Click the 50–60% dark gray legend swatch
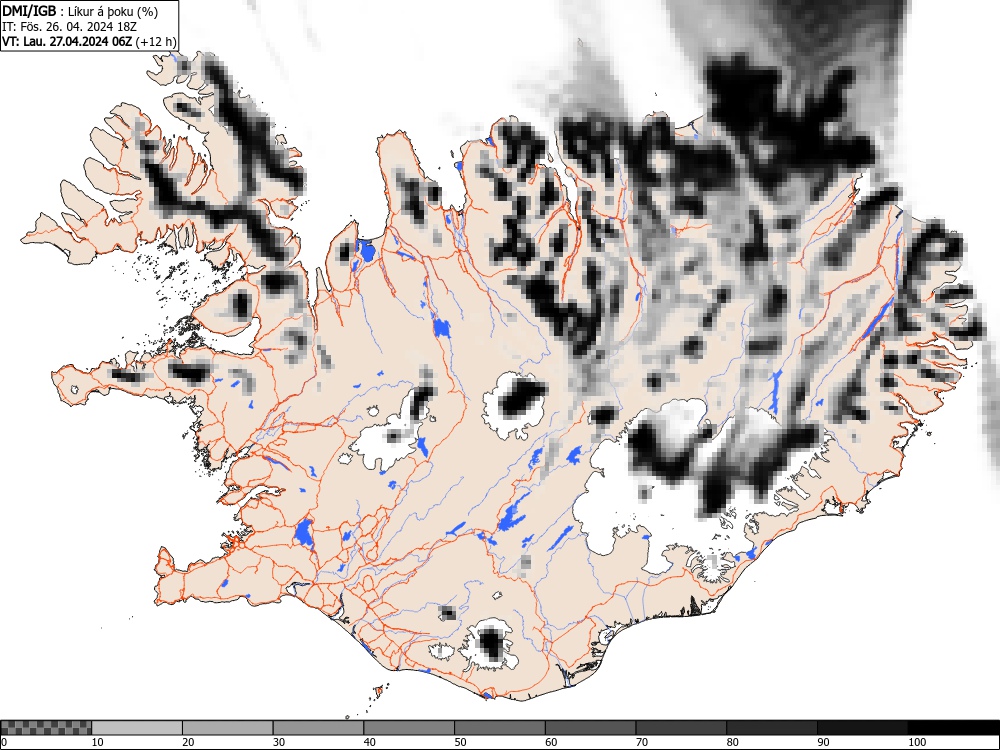The width and height of the screenshot is (1000, 750). pos(500,728)
